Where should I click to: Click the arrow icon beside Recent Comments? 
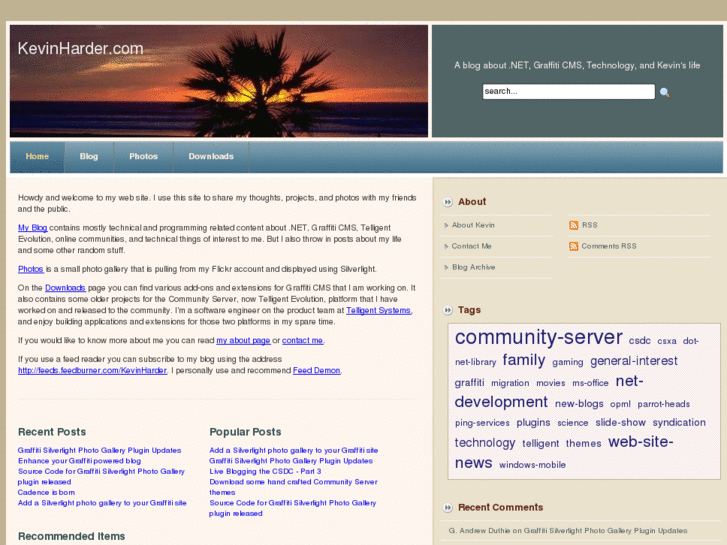(x=447, y=507)
